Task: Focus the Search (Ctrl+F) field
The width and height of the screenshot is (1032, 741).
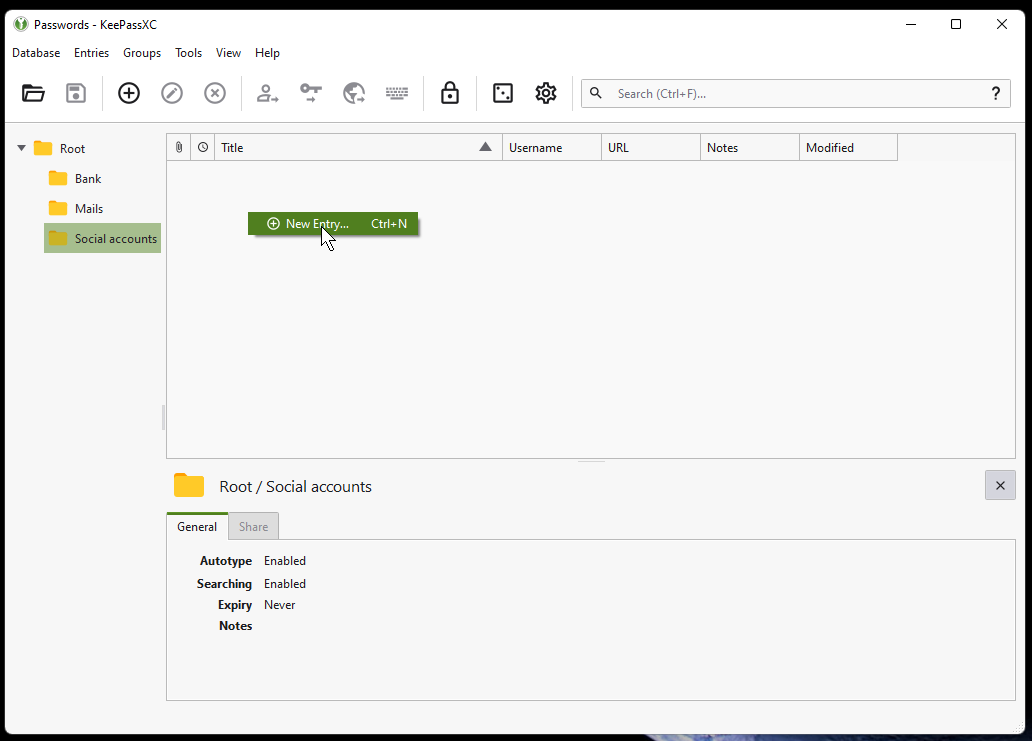Action: click(796, 93)
